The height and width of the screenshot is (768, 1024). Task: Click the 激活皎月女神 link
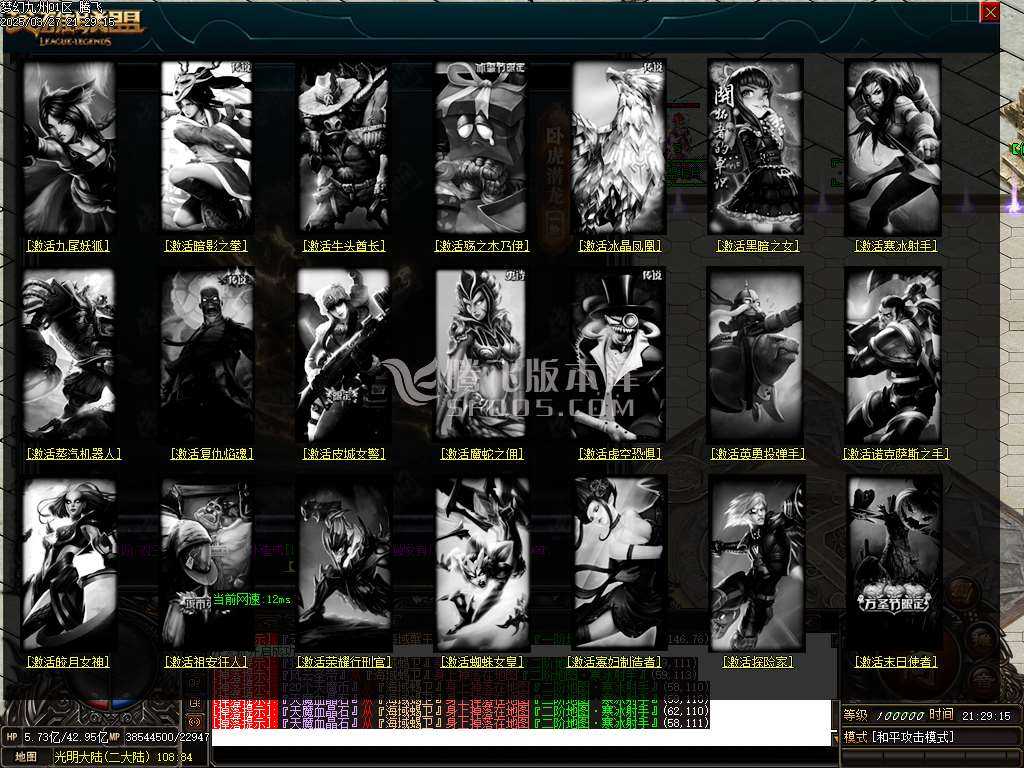[68, 662]
